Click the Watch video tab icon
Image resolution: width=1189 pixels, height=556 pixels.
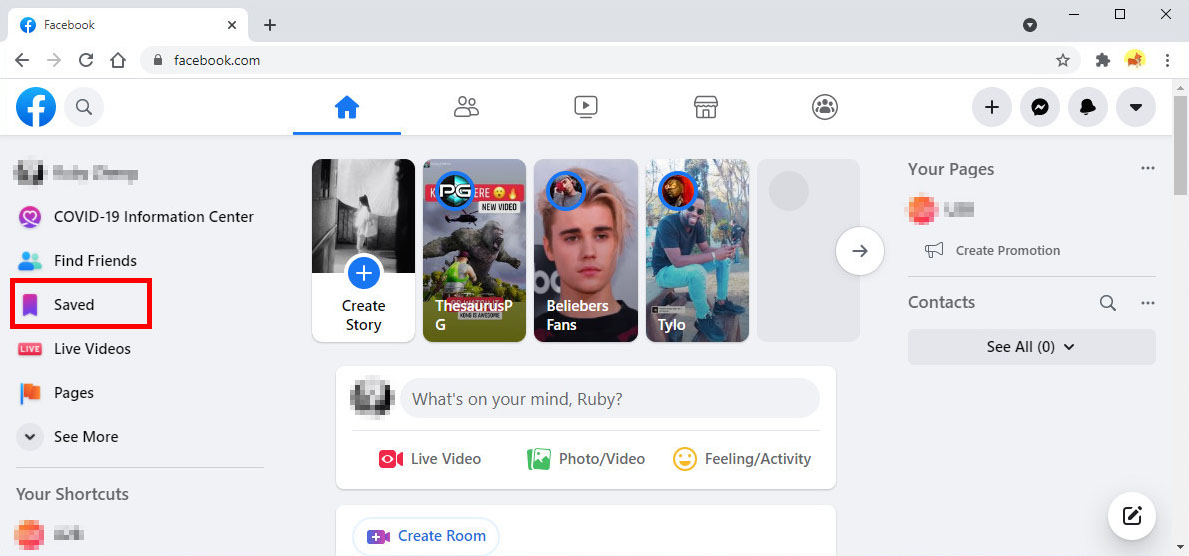click(586, 107)
